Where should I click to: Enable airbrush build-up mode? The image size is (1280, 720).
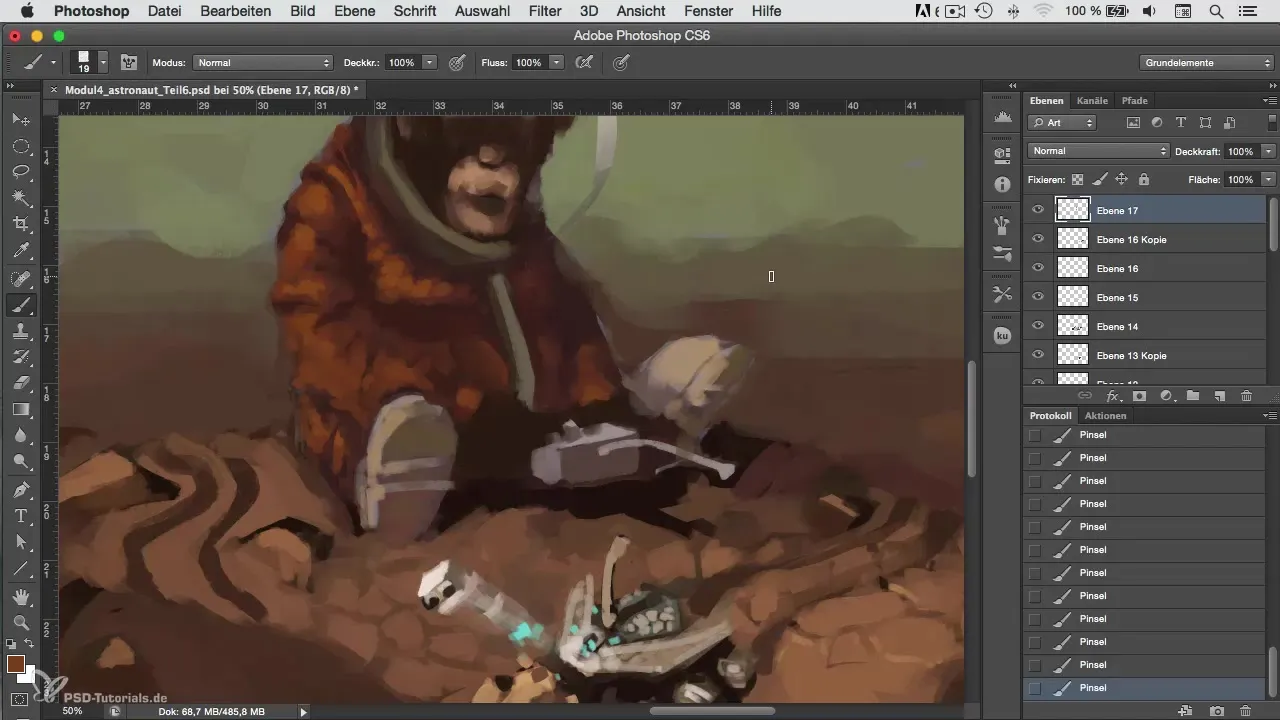coord(584,62)
